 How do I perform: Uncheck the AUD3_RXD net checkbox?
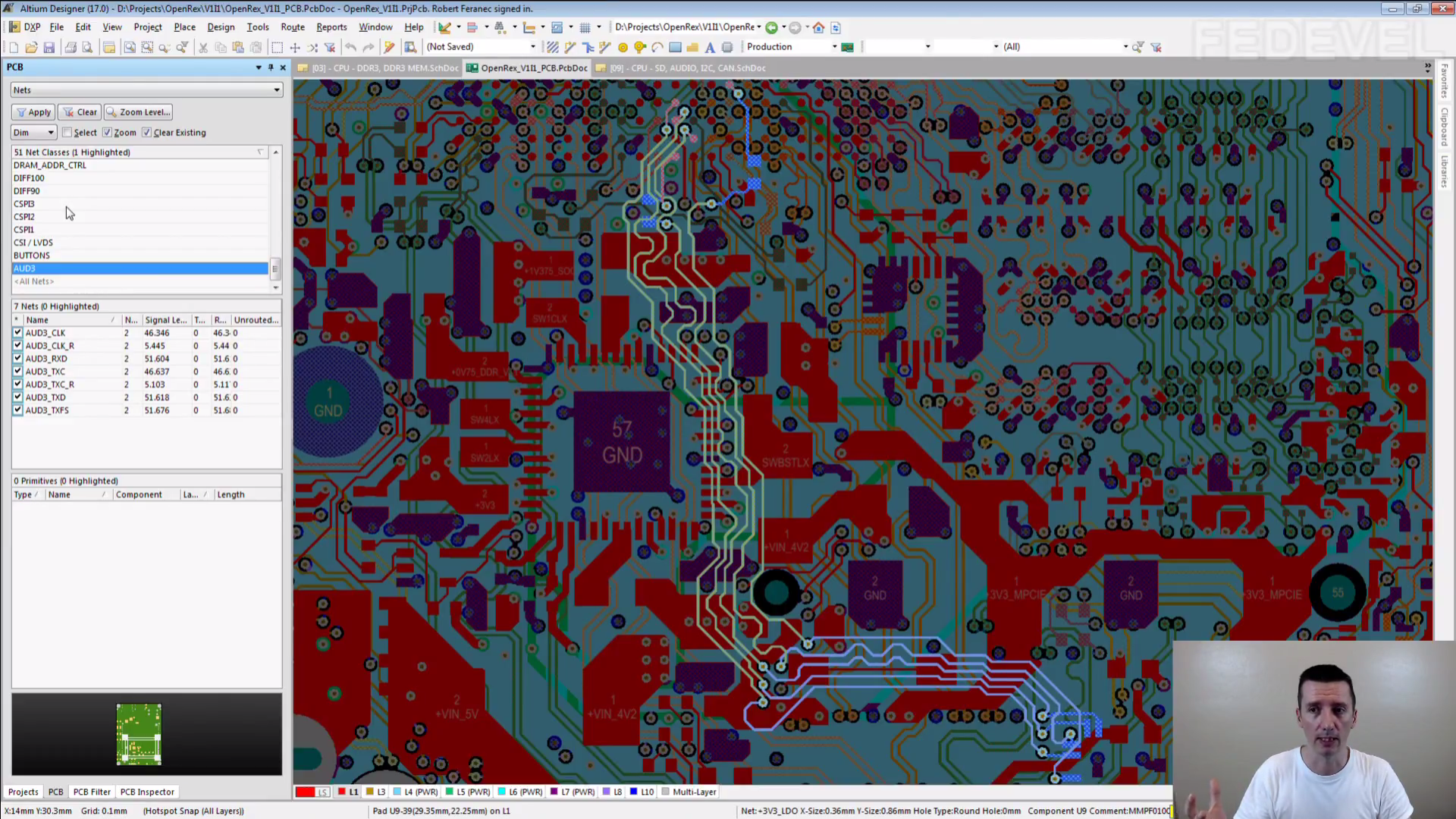[17, 359]
